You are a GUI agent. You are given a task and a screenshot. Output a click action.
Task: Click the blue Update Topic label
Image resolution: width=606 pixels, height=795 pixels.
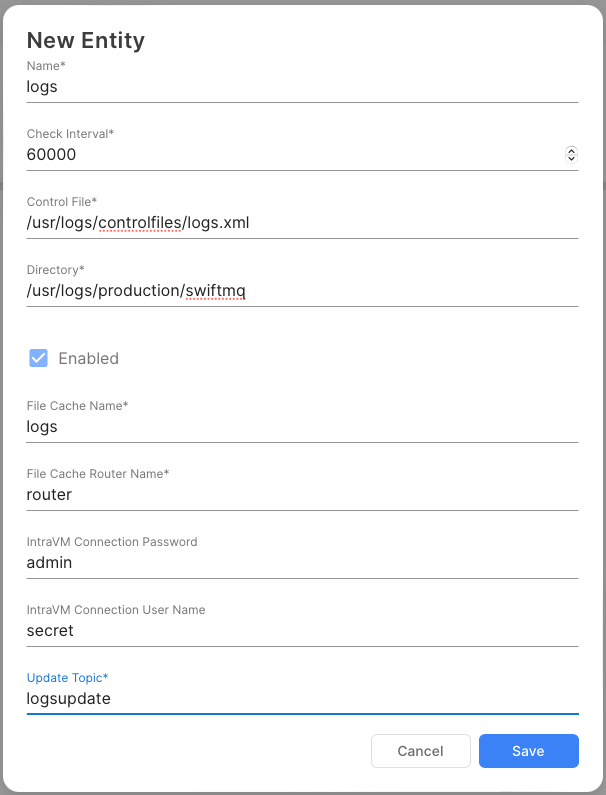click(x=67, y=678)
